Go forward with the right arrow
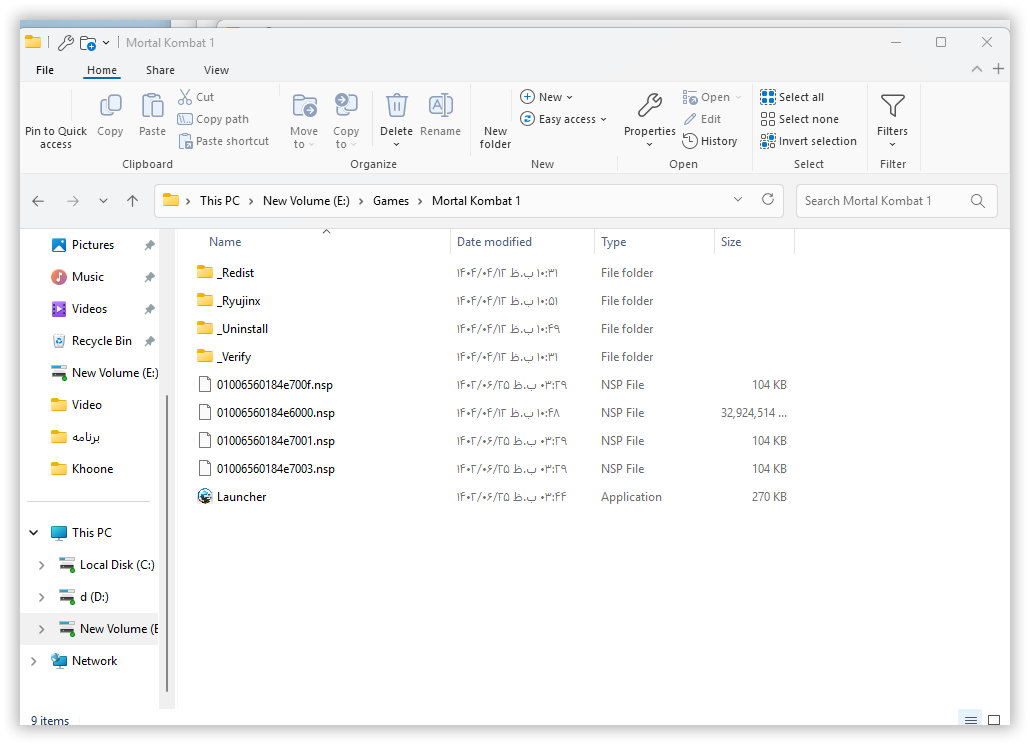Image resolution: width=1030 pixels, height=745 pixels. (x=73, y=201)
